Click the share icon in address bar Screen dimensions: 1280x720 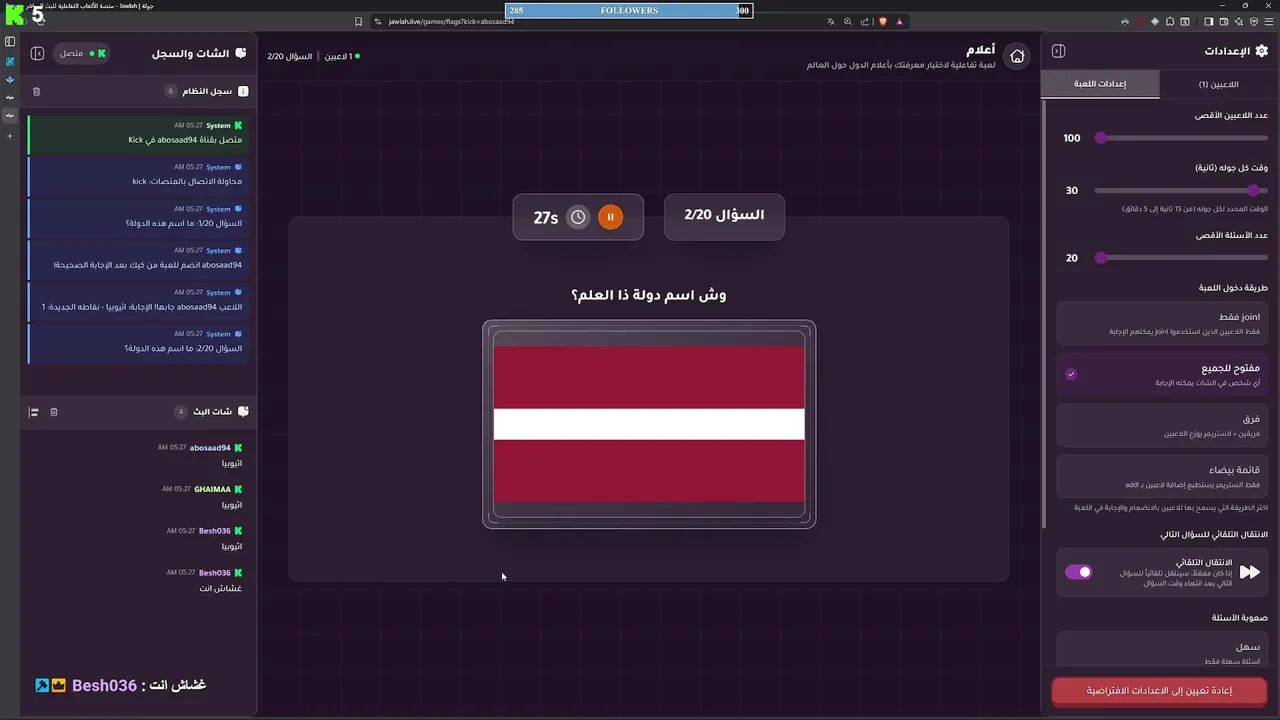pos(864,21)
